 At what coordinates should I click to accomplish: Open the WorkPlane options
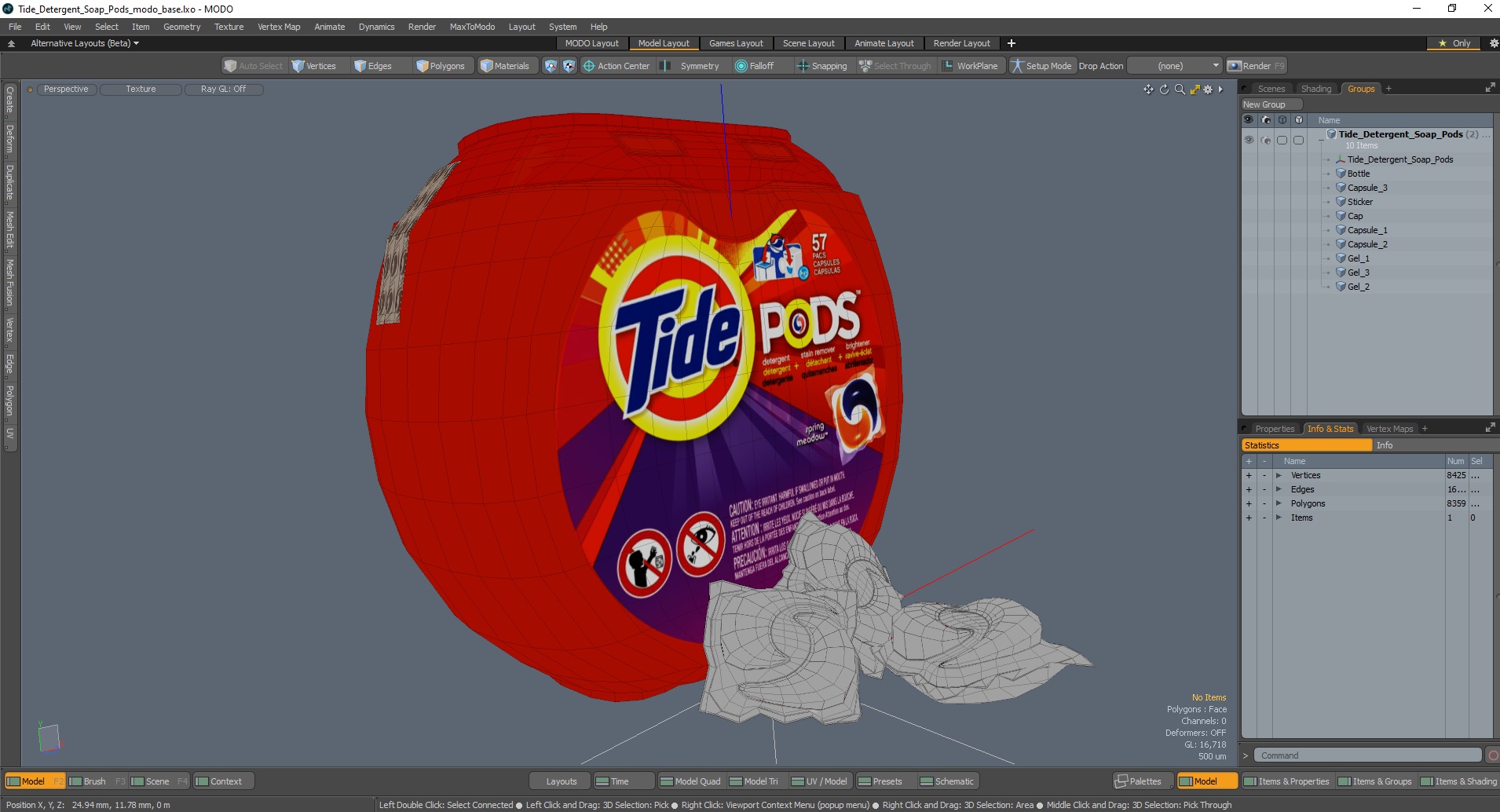pos(971,66)
